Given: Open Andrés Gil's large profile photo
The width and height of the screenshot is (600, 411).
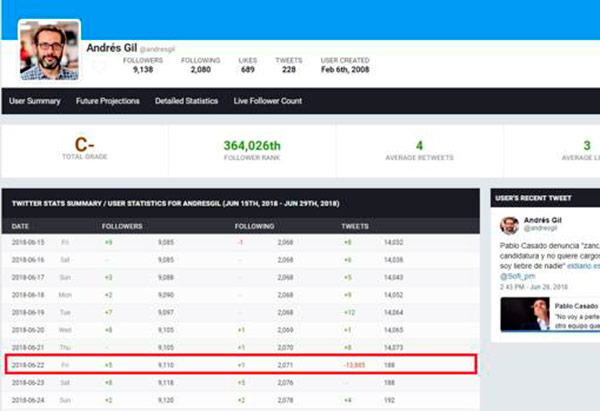Looking at the screenshot, I should [49, 50].
